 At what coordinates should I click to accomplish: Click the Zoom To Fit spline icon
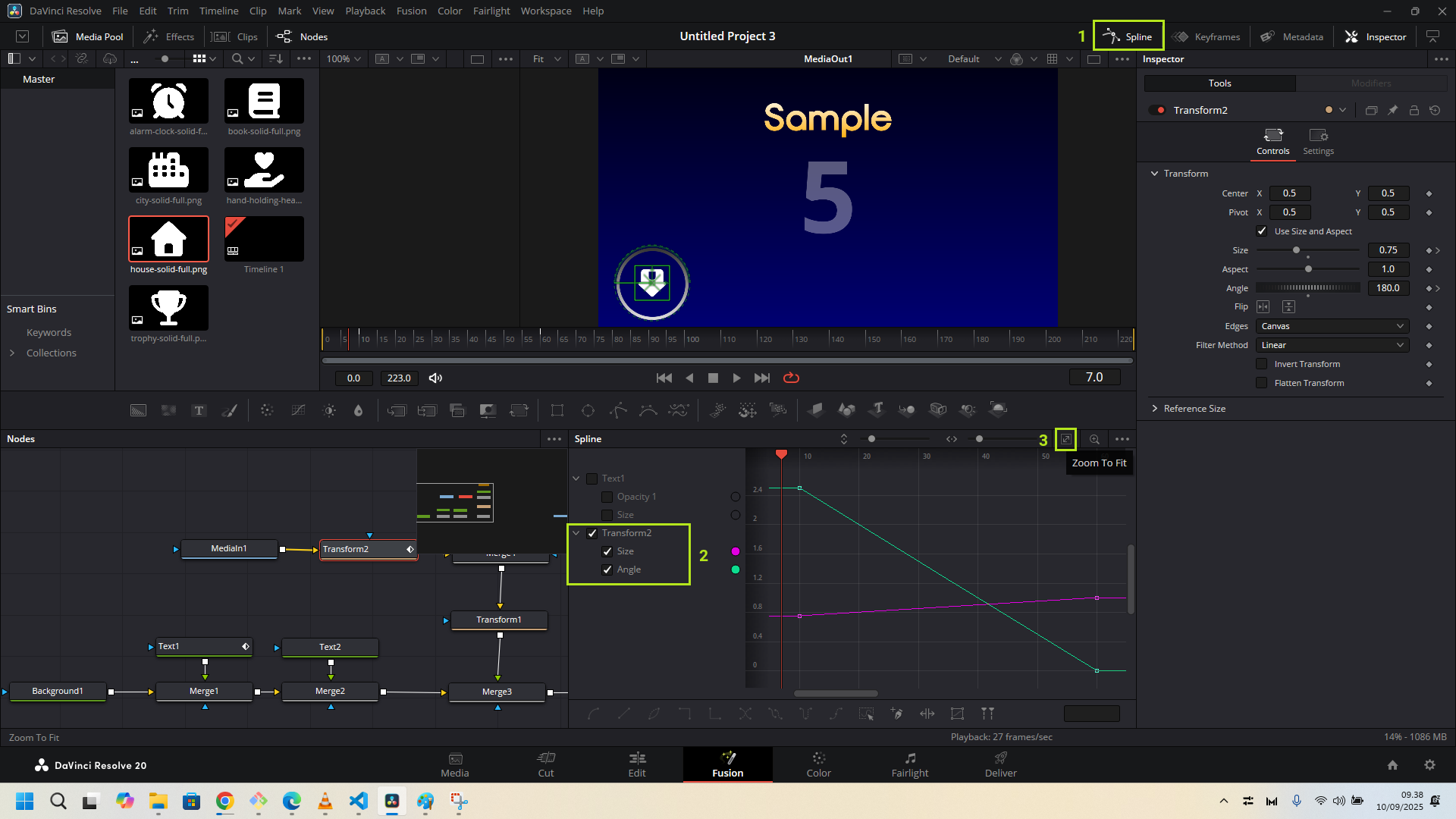click(x=1065, y=439)
